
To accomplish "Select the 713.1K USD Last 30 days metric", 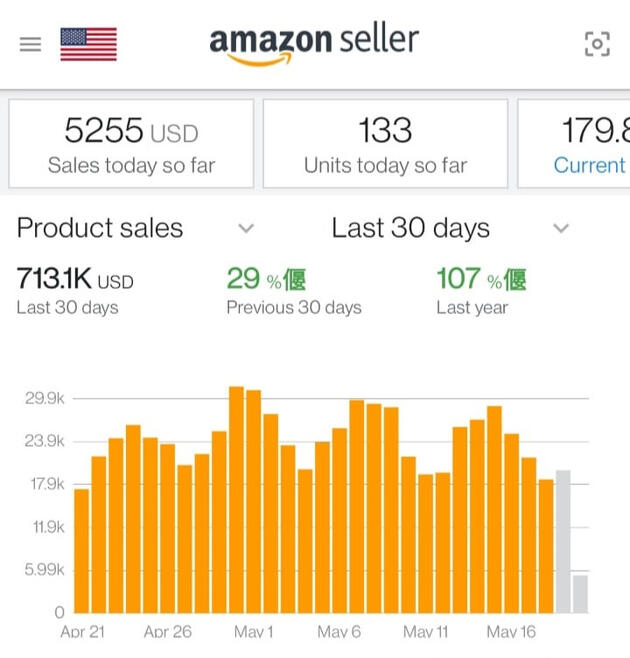I will click(75, 291).
